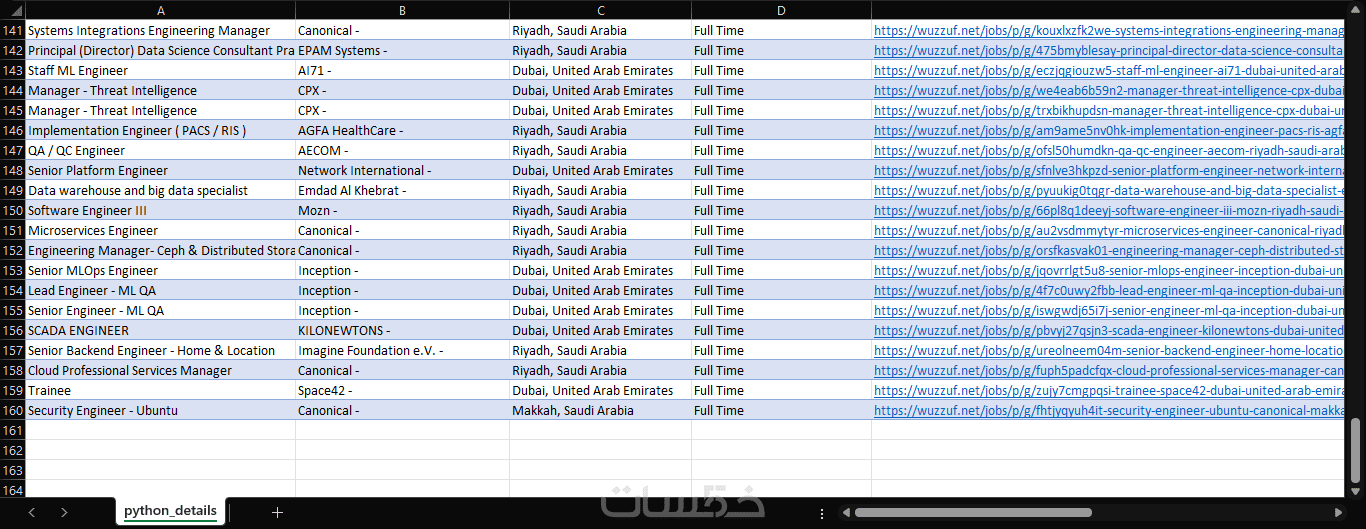
Task: Select cell 'Staff ML Engineer'
Action: click(x=161, y=70)
